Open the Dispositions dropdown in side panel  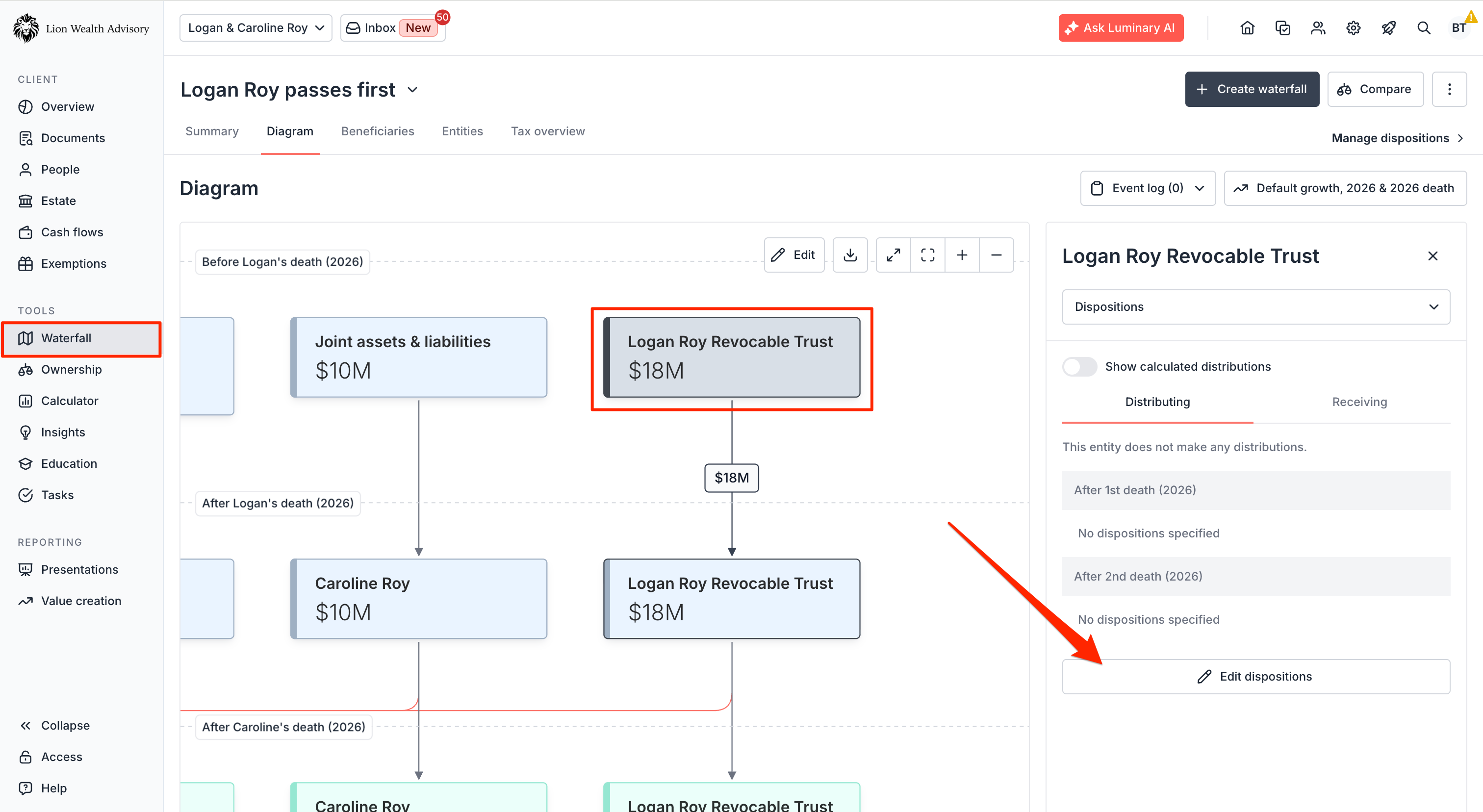(x=1255, y=307)
